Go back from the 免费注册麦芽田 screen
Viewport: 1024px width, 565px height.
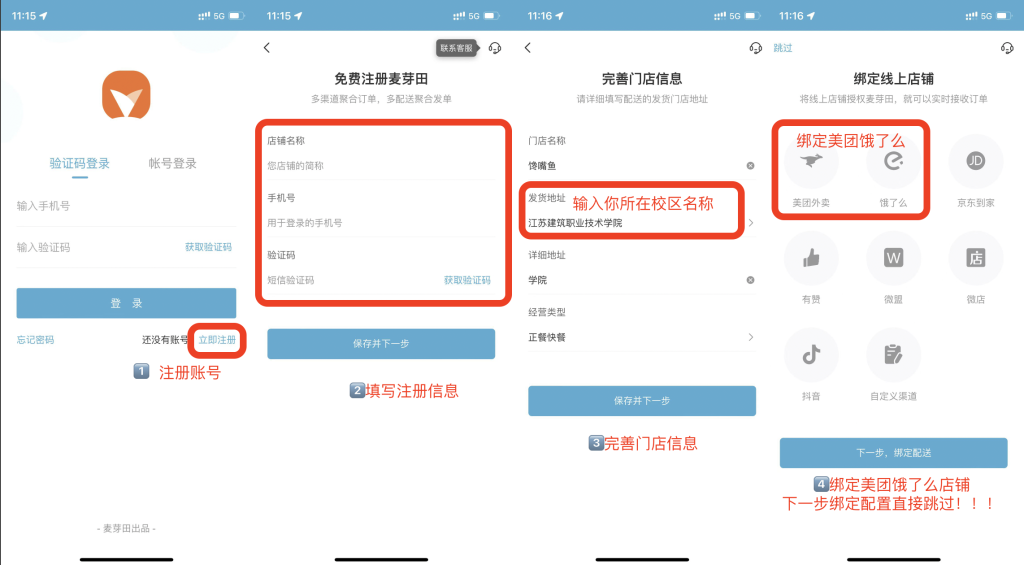tap(266, 48)
